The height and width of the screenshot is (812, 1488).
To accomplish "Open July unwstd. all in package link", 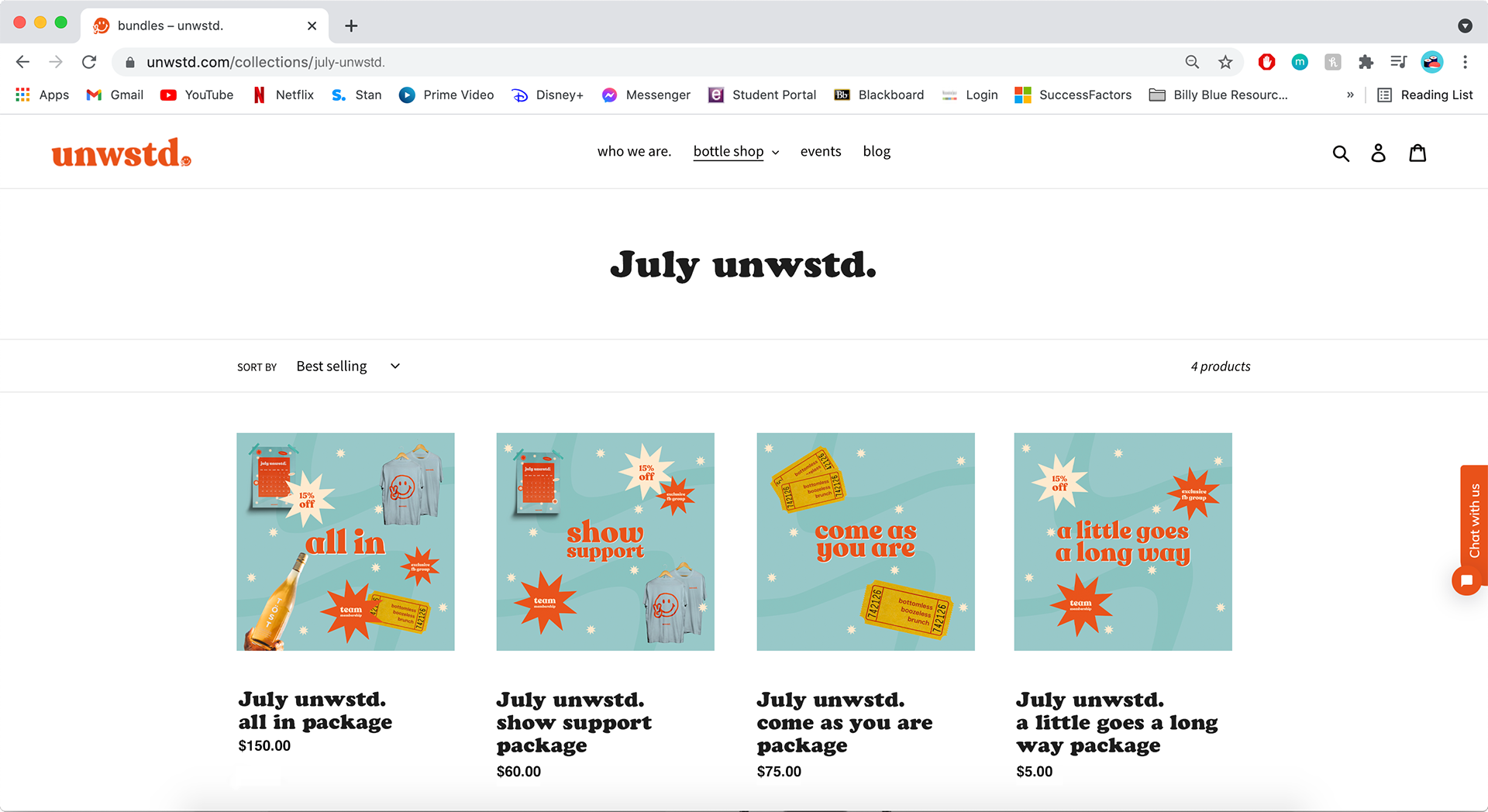I will pyautogui.click(x=315, y=710).
